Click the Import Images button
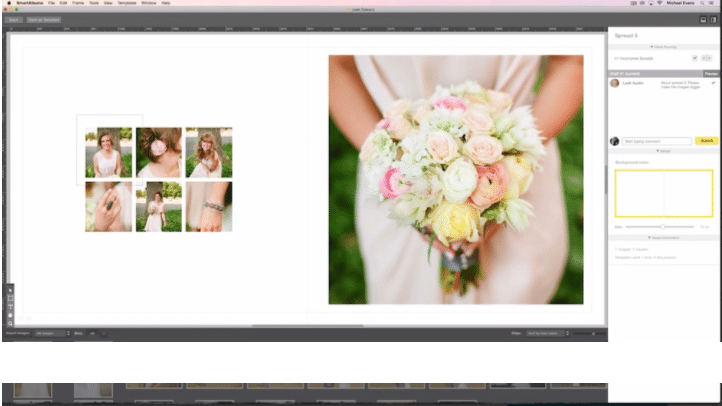The width and height of the screenshot is (722, 406). point(17,333)
